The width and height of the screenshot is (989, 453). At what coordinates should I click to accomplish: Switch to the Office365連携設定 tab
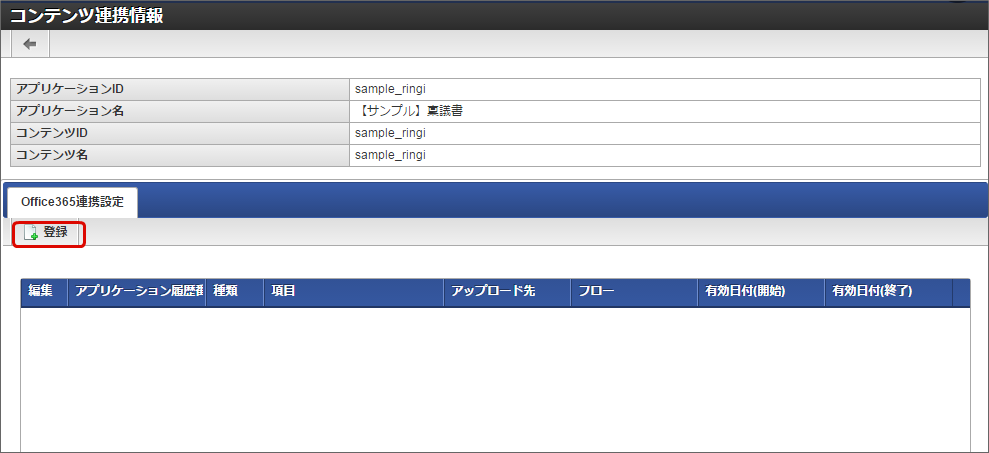[x=72, y=203]
